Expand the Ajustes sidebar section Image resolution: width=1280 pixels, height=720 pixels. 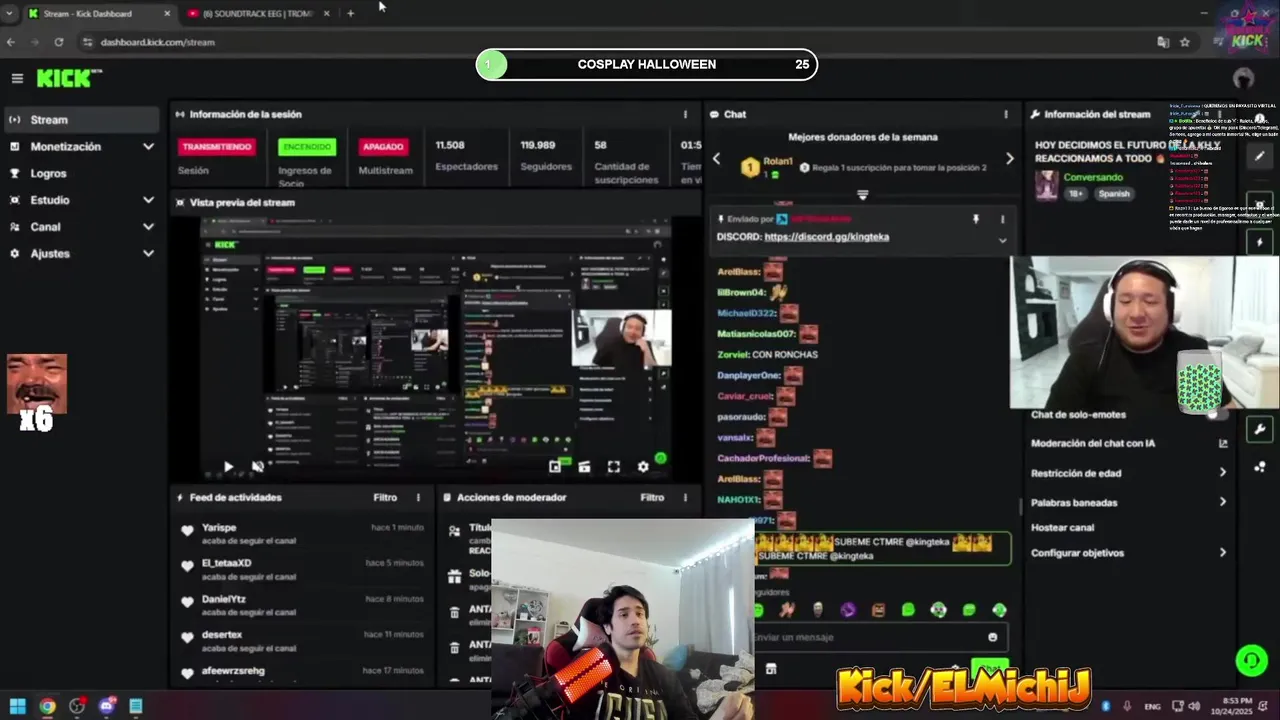coord(148,254)
